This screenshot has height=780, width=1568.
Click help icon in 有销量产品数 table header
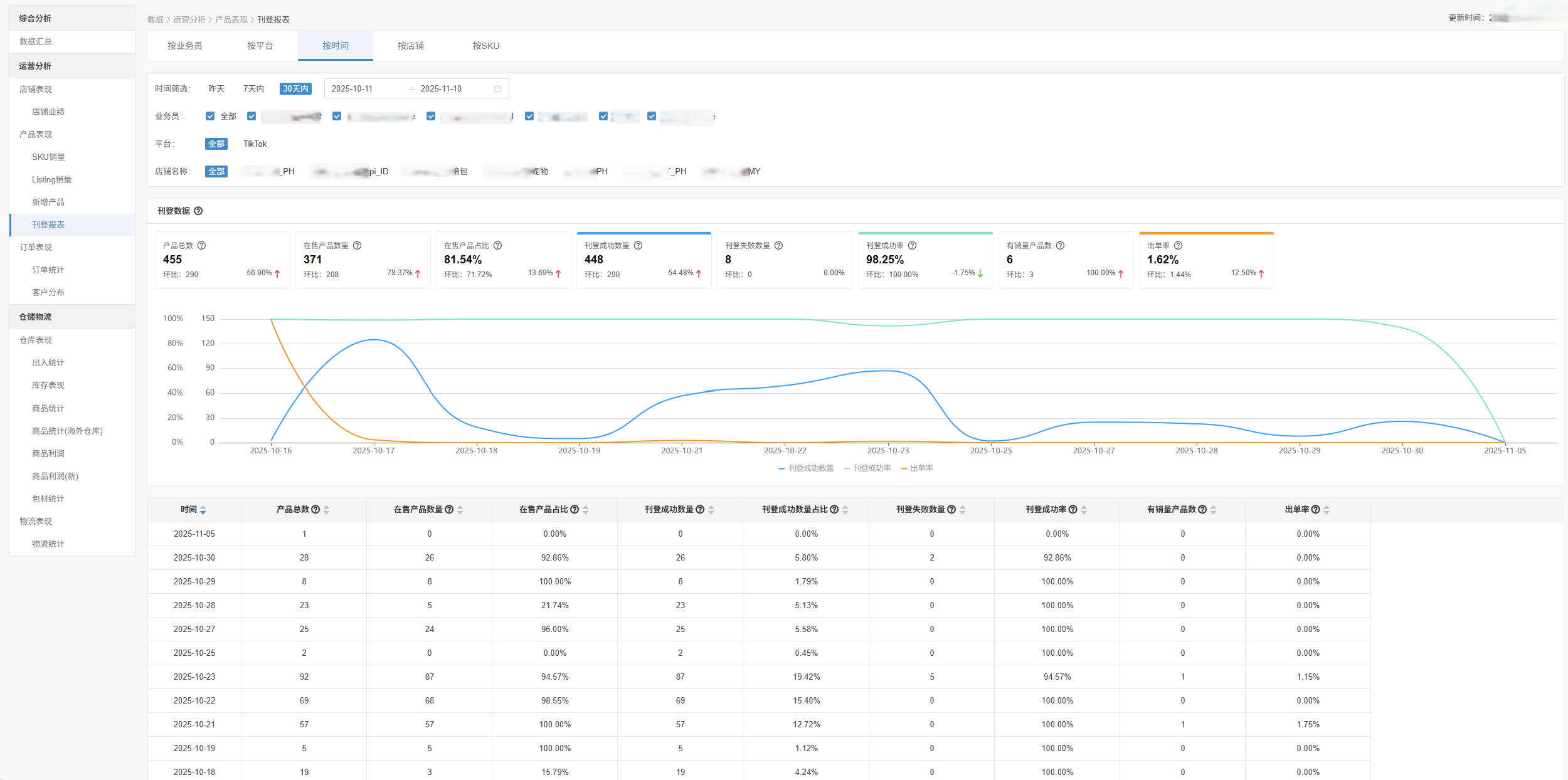tap(1202, 510)
